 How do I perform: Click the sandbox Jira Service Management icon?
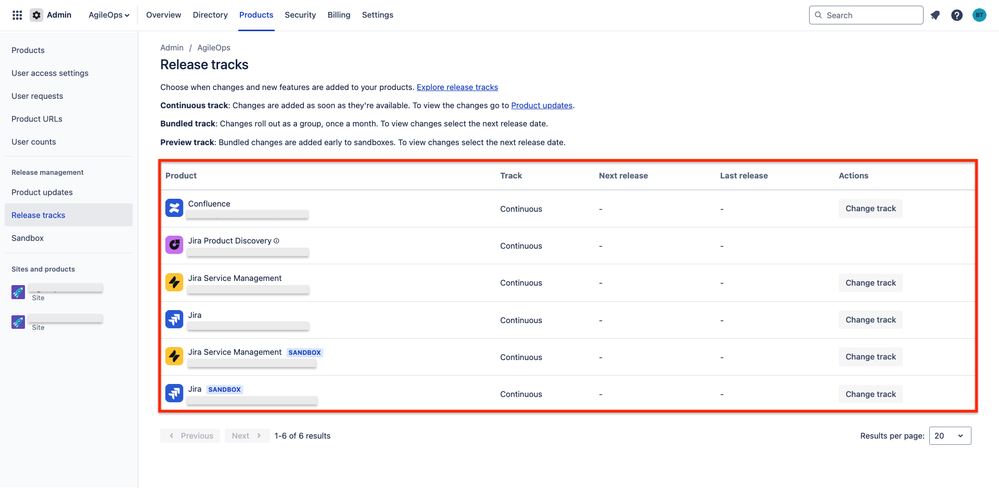coord(175,356)
